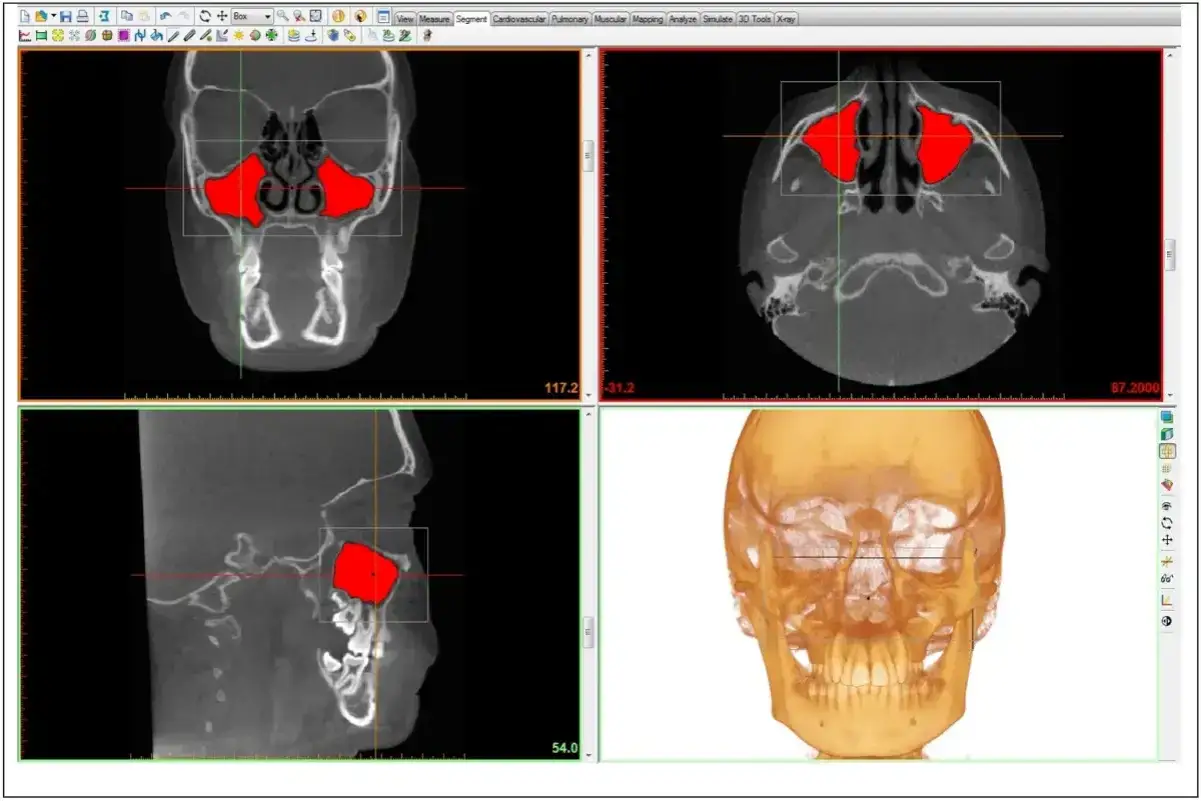Image resolution: width=1201 pixels, height=801 pixels.
Task: Switch to the Measure tab
Action: [x=434, y=19]
